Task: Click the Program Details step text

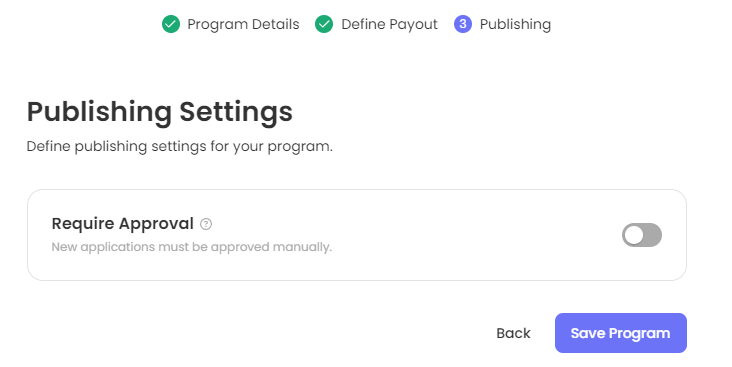Action: 243,24
